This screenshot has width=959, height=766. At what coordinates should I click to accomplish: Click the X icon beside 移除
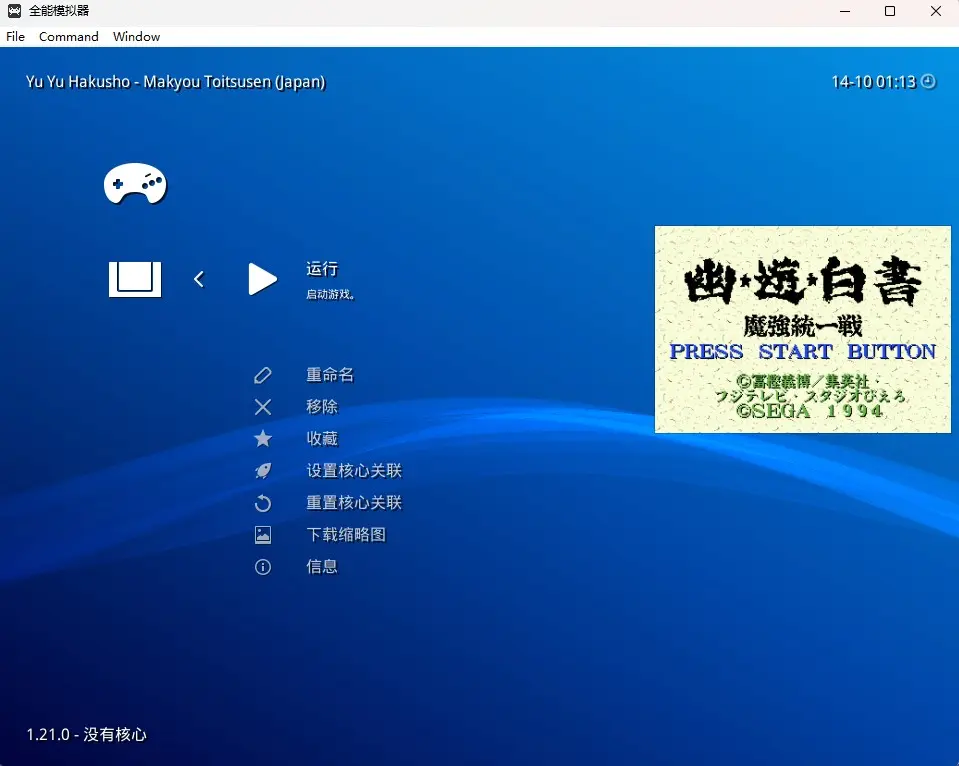[263, 407]
